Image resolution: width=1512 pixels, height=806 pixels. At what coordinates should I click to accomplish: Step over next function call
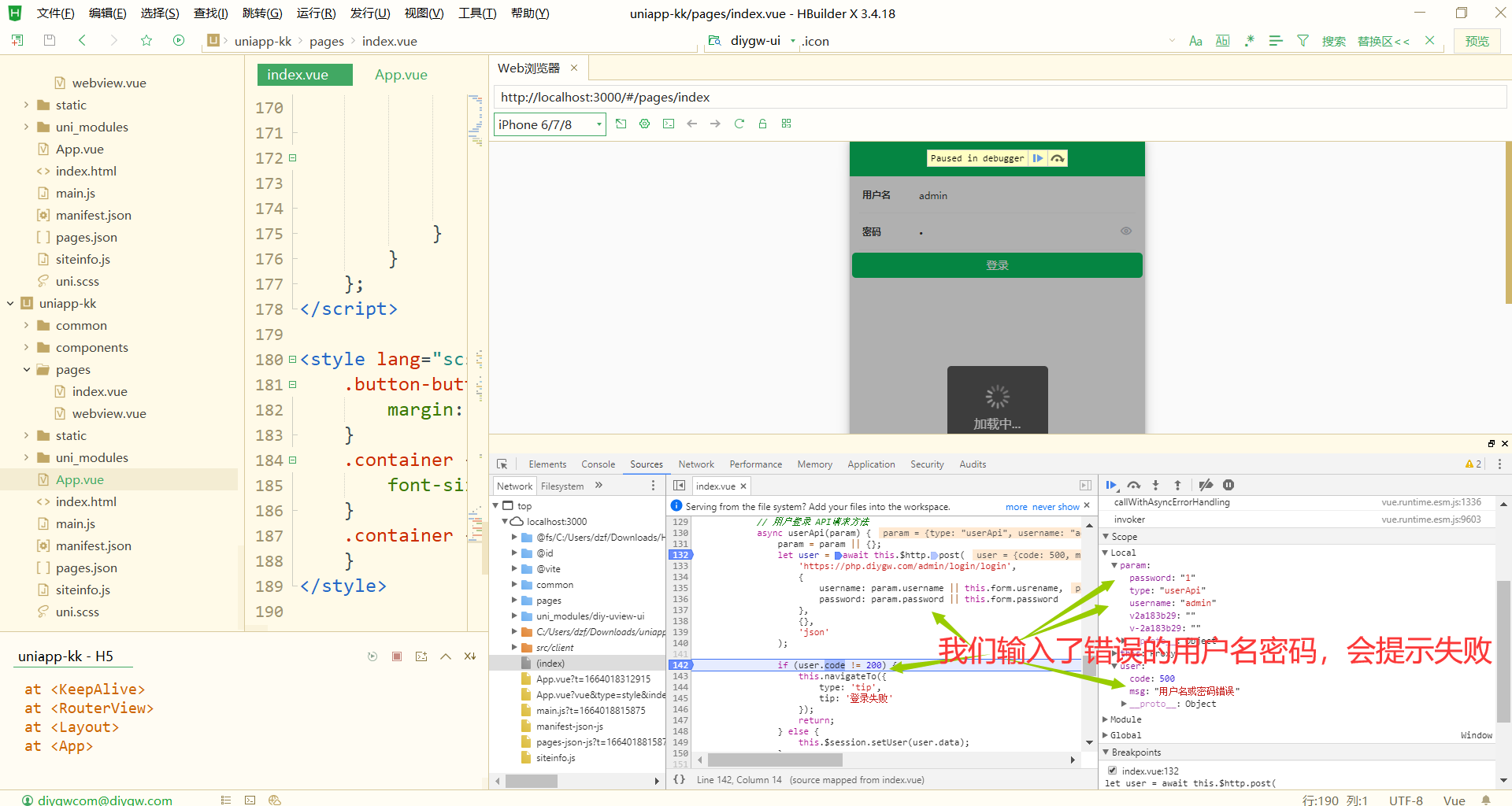1134,486
